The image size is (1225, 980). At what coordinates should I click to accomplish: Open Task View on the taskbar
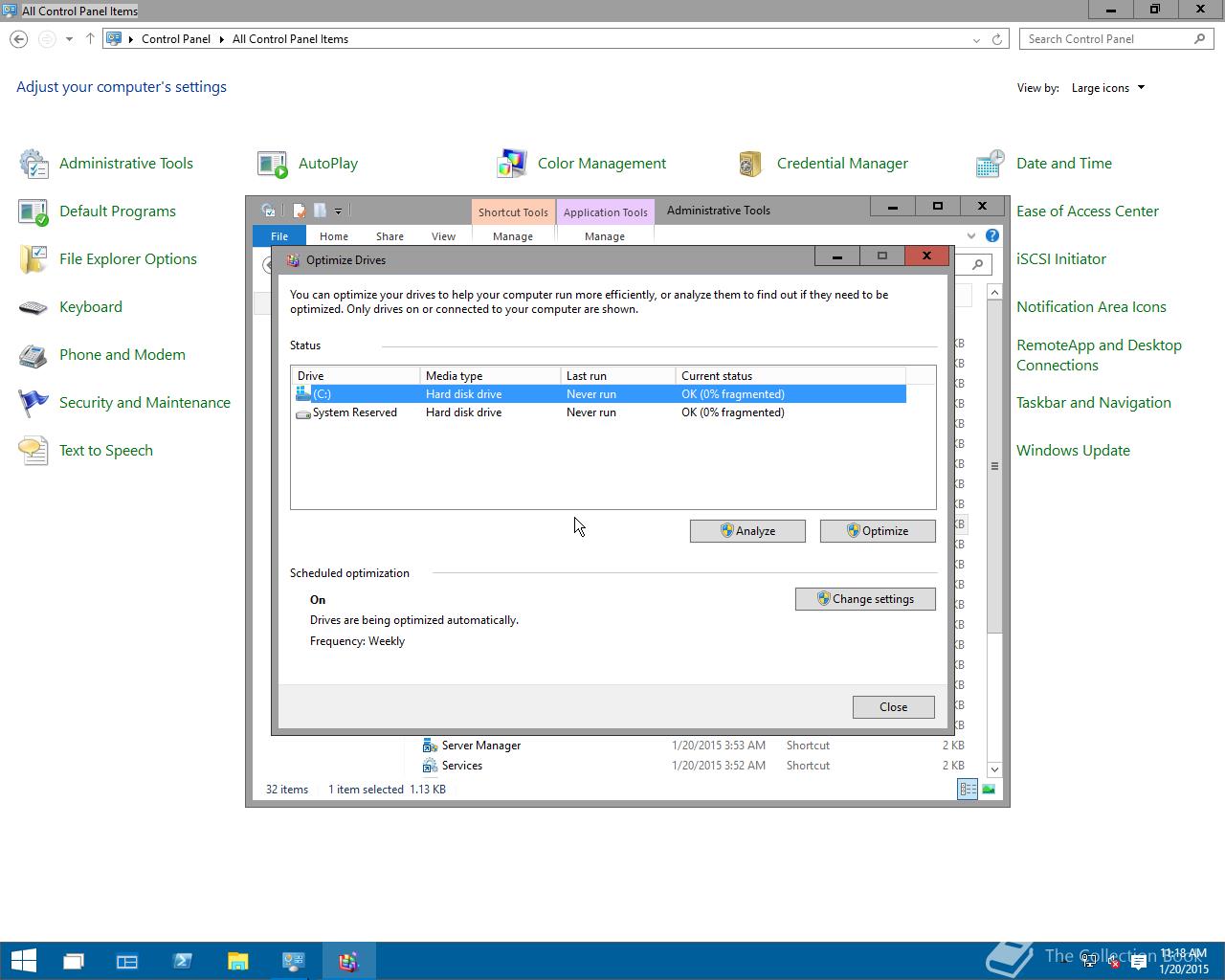(x=73, y=961)
